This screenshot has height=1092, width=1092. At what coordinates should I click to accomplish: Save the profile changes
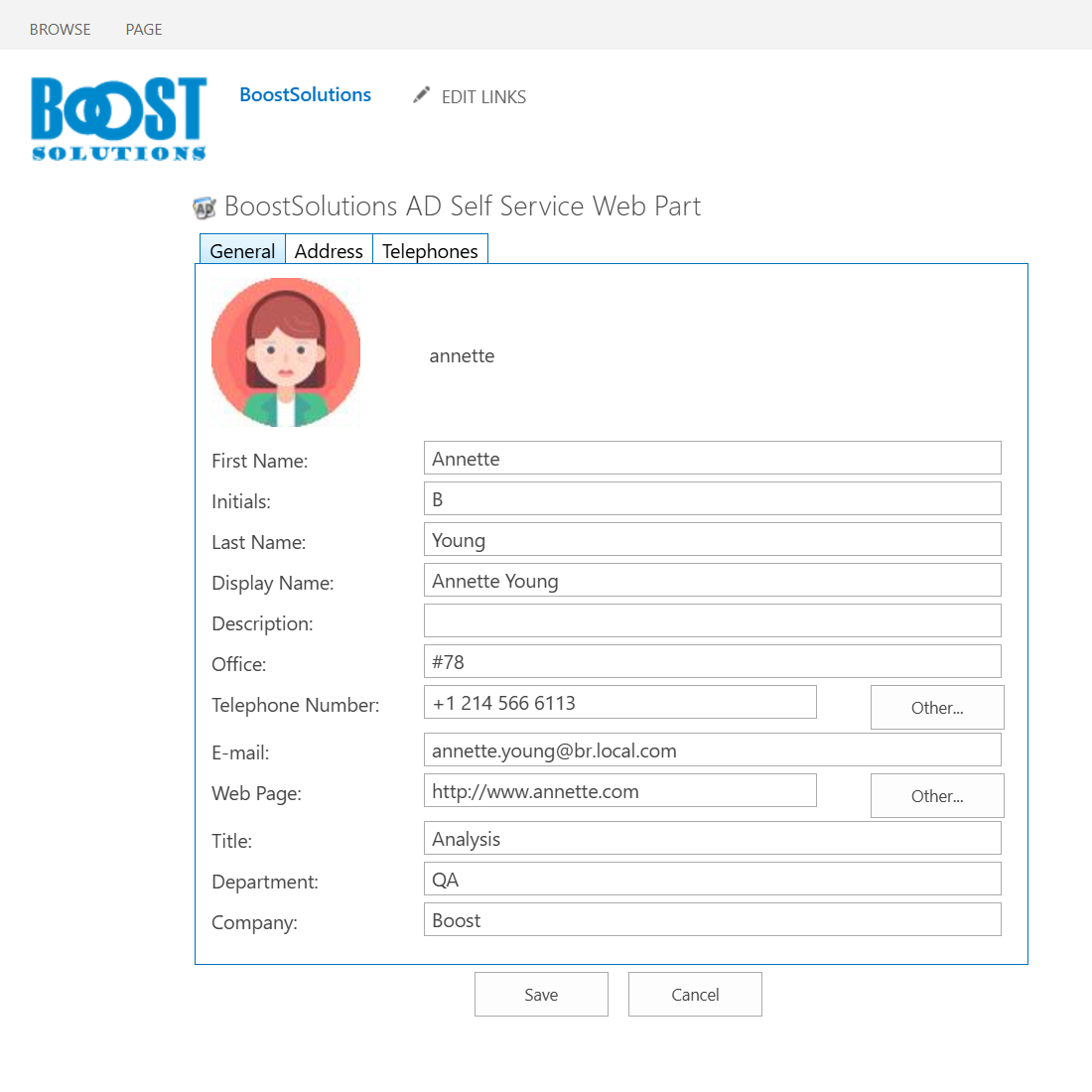(541, 995)
